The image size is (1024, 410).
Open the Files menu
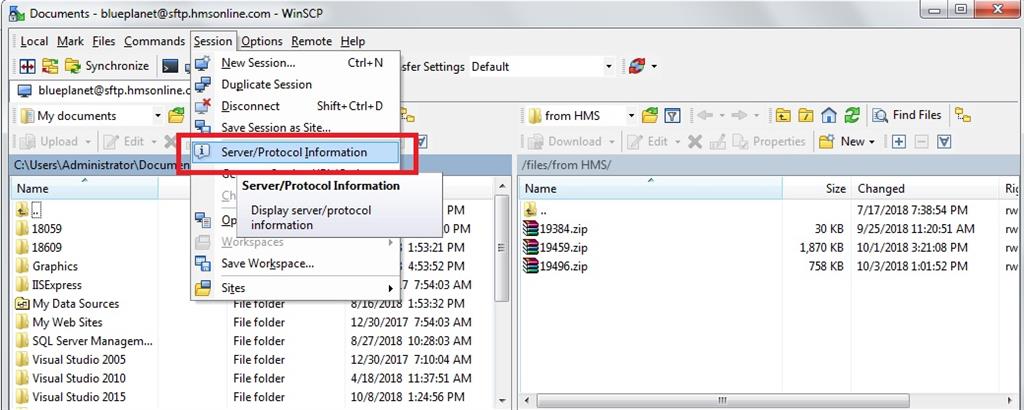[x=103, y=41]
